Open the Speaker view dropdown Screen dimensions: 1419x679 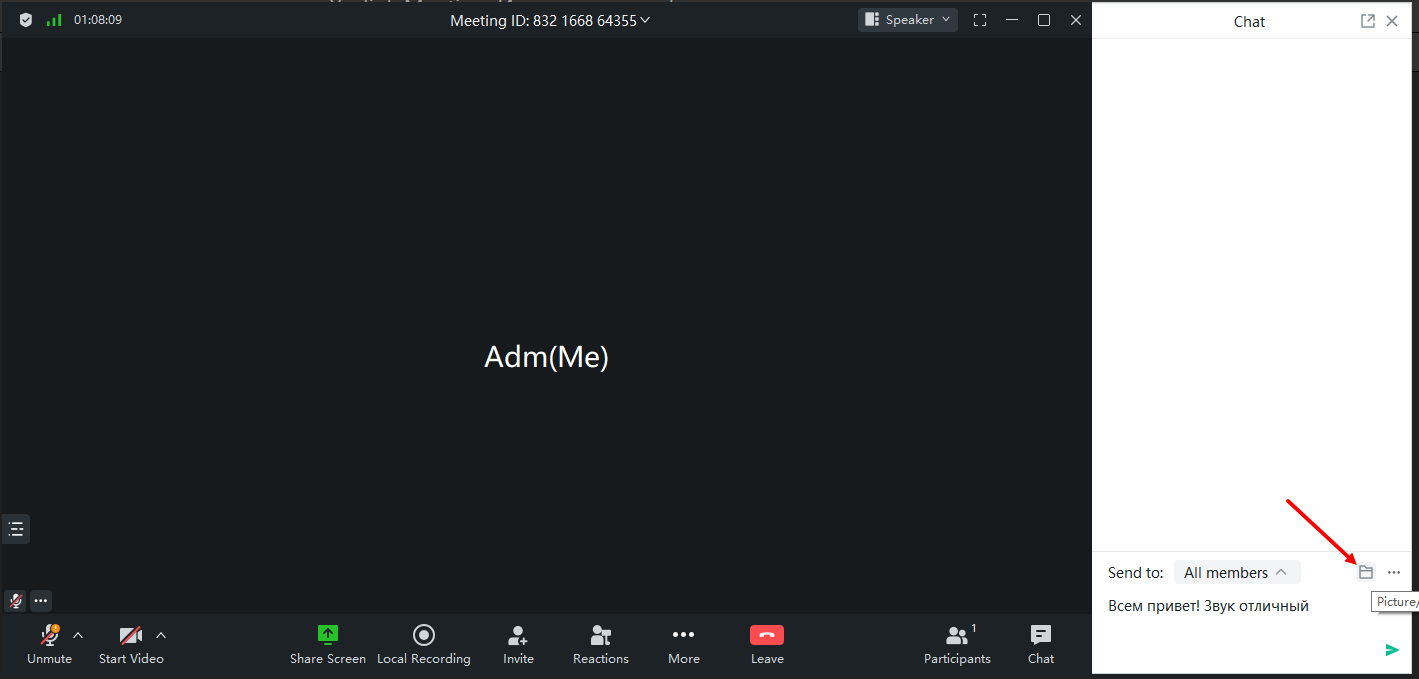point(908,20)
